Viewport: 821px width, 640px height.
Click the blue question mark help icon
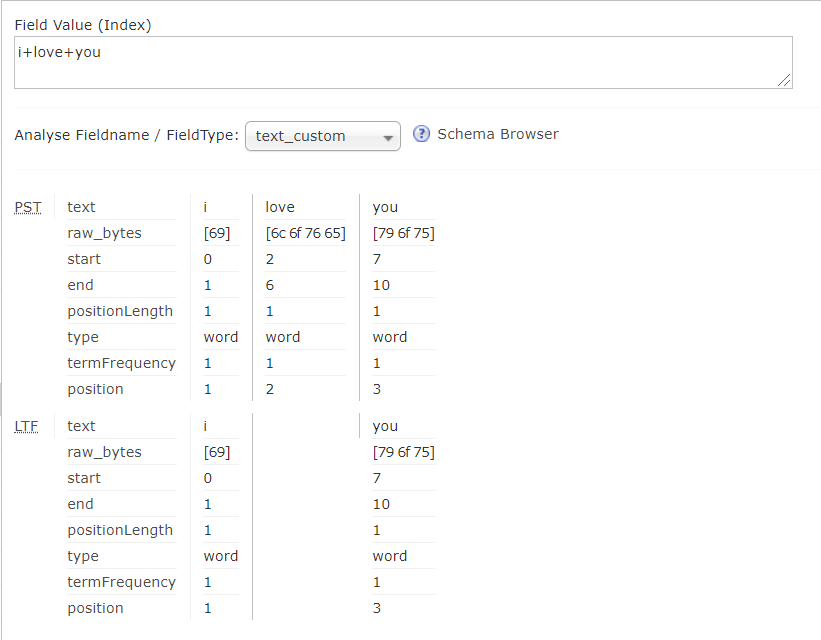(422, 134)
